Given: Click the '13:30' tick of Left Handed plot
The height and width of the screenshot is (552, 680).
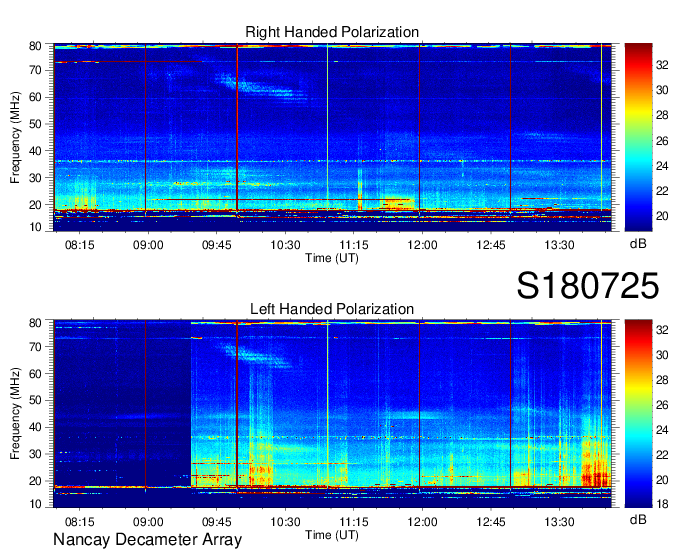Looking at the screenshot, I should [x=559, y=522].
